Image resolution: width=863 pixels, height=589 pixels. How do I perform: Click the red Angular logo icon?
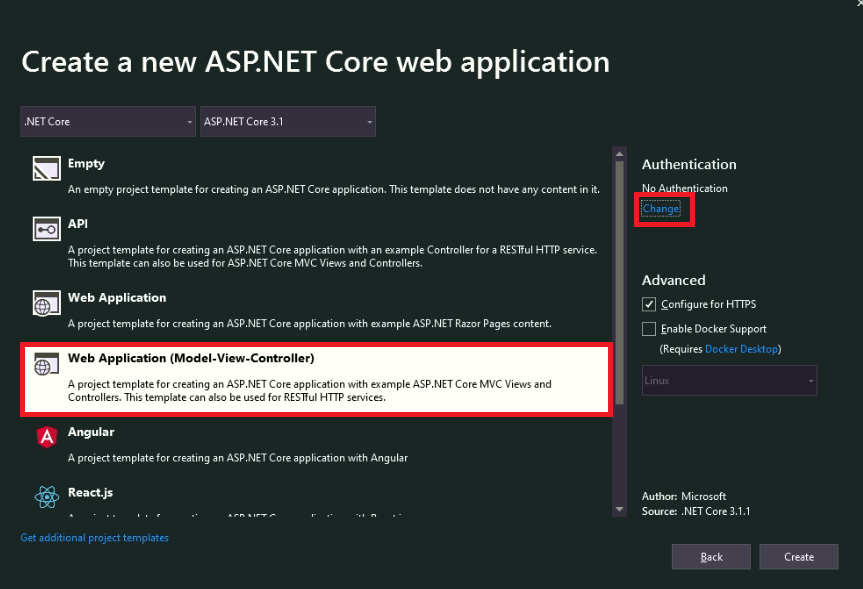[46, 437]
